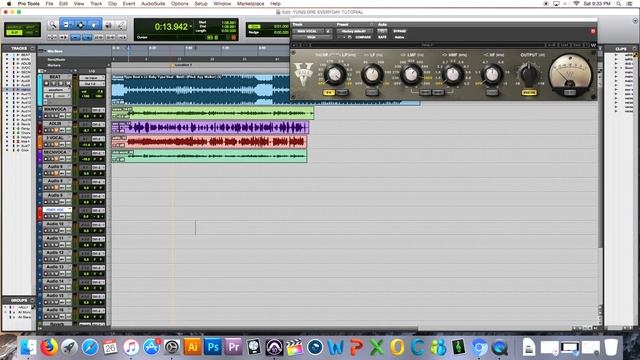Select the Trimmer tool
This screenshot has width=640, height=360.
point(67,25)
